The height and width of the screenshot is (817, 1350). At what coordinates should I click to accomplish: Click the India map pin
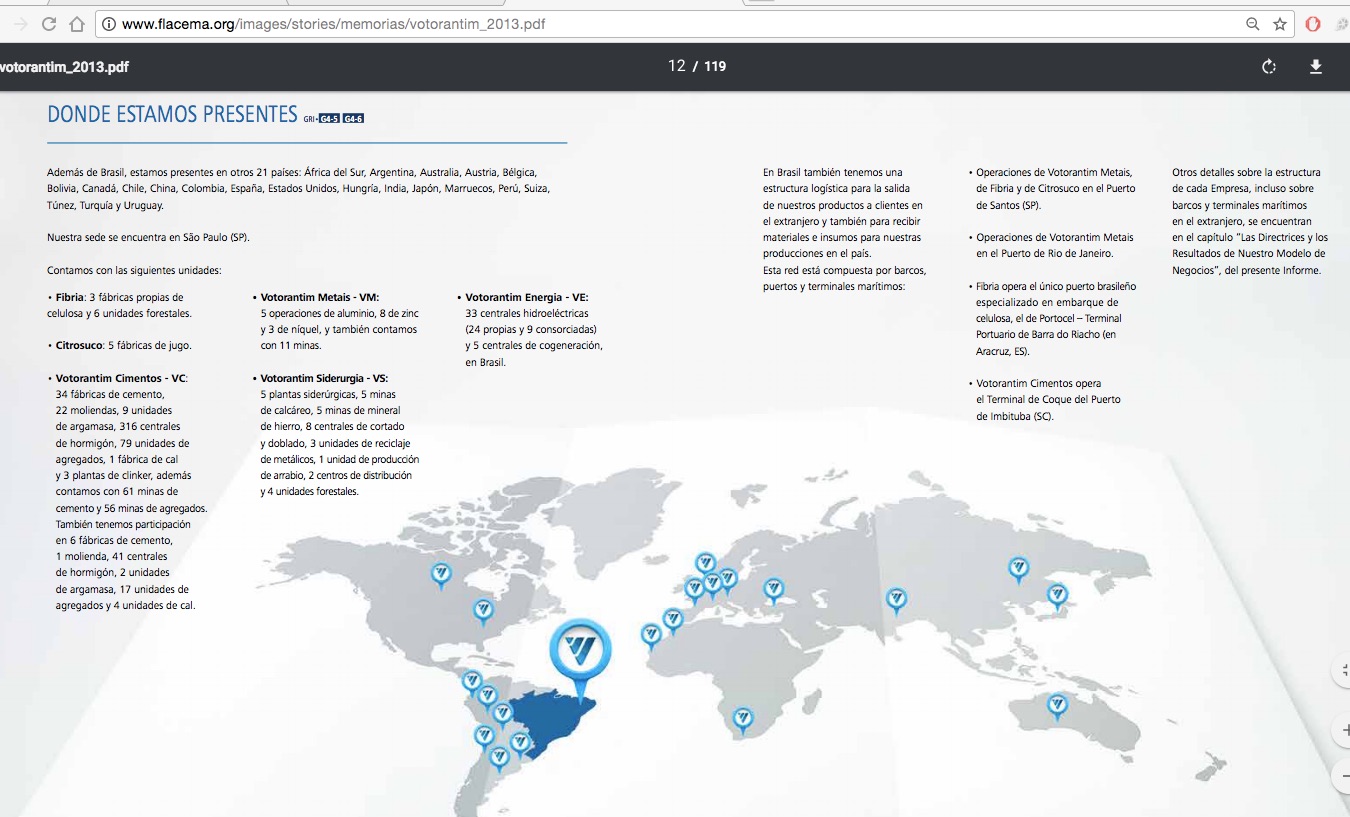click(896, 599)
